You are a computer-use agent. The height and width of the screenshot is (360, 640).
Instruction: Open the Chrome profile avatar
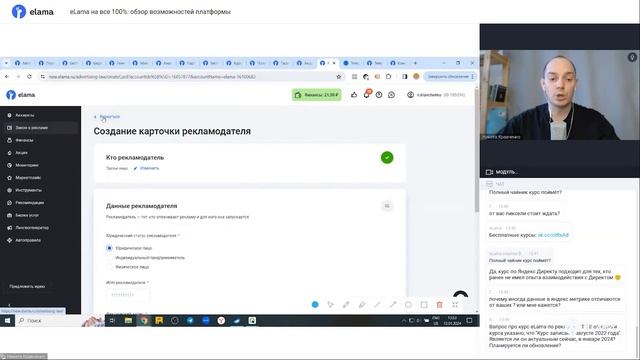[x=416, y=76]
